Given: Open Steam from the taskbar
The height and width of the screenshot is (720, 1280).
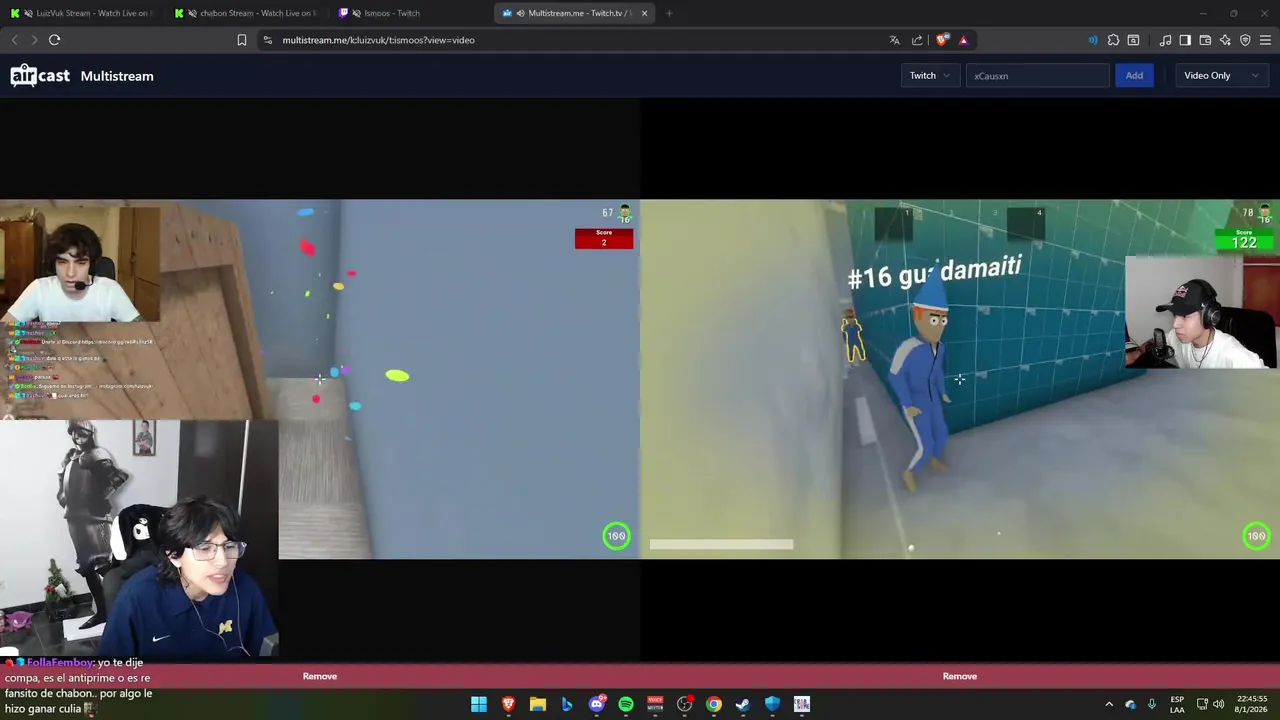Looking at the screenshot, I should click(x=743, y=704).
